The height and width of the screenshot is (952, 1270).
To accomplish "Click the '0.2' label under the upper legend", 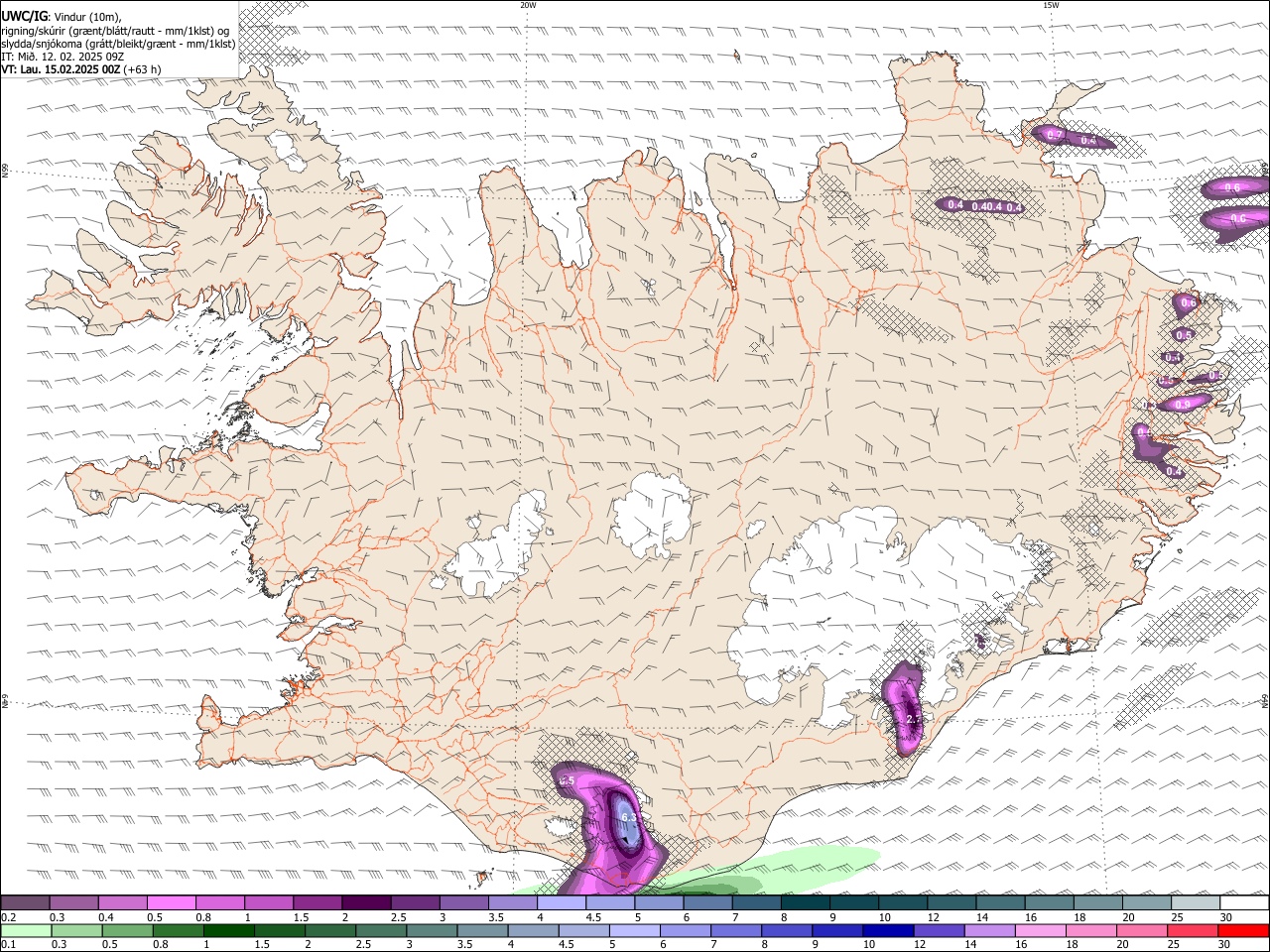I will [8, 917].
